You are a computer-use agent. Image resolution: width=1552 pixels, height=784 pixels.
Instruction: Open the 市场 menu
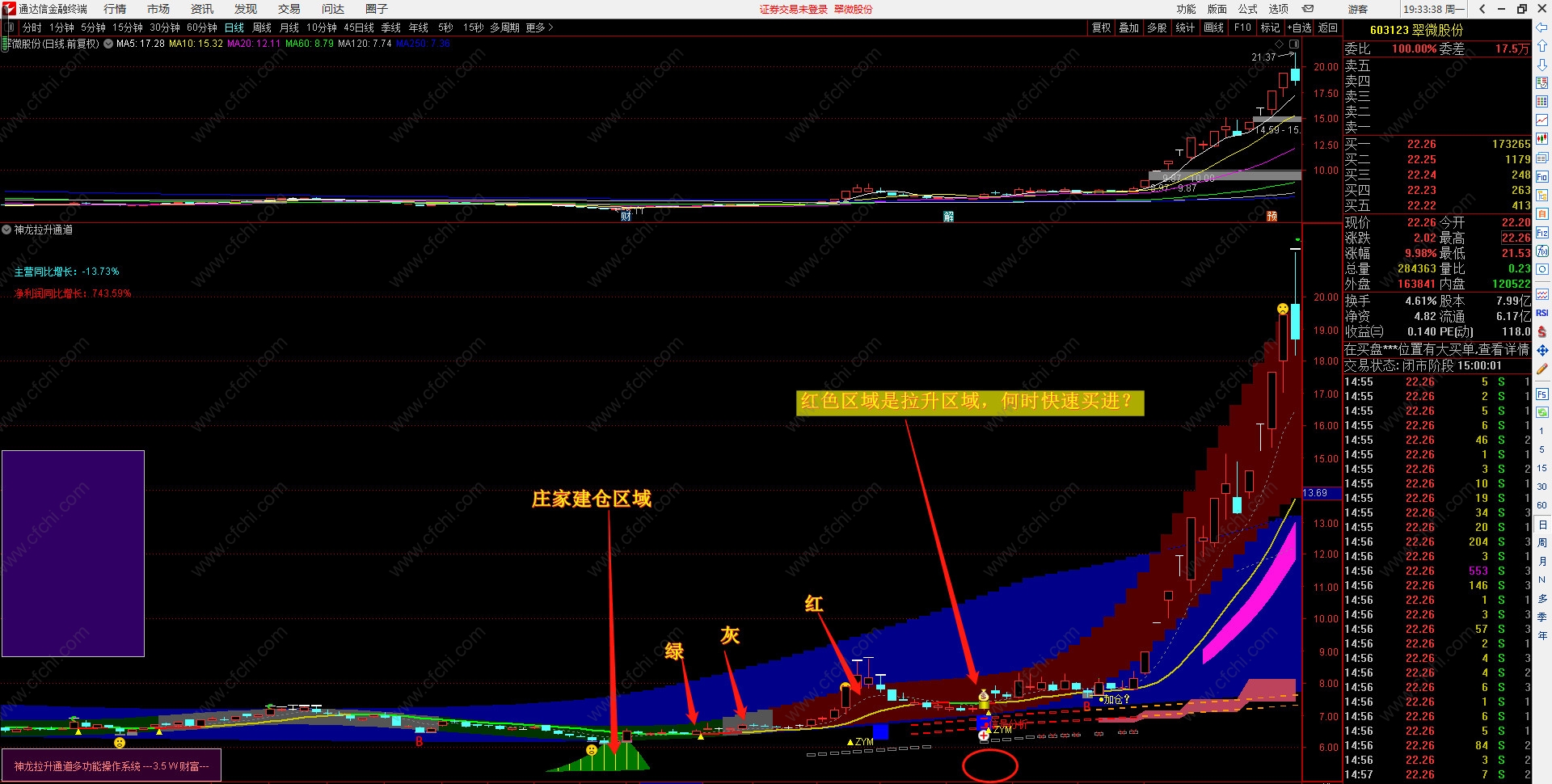[158, 9]
